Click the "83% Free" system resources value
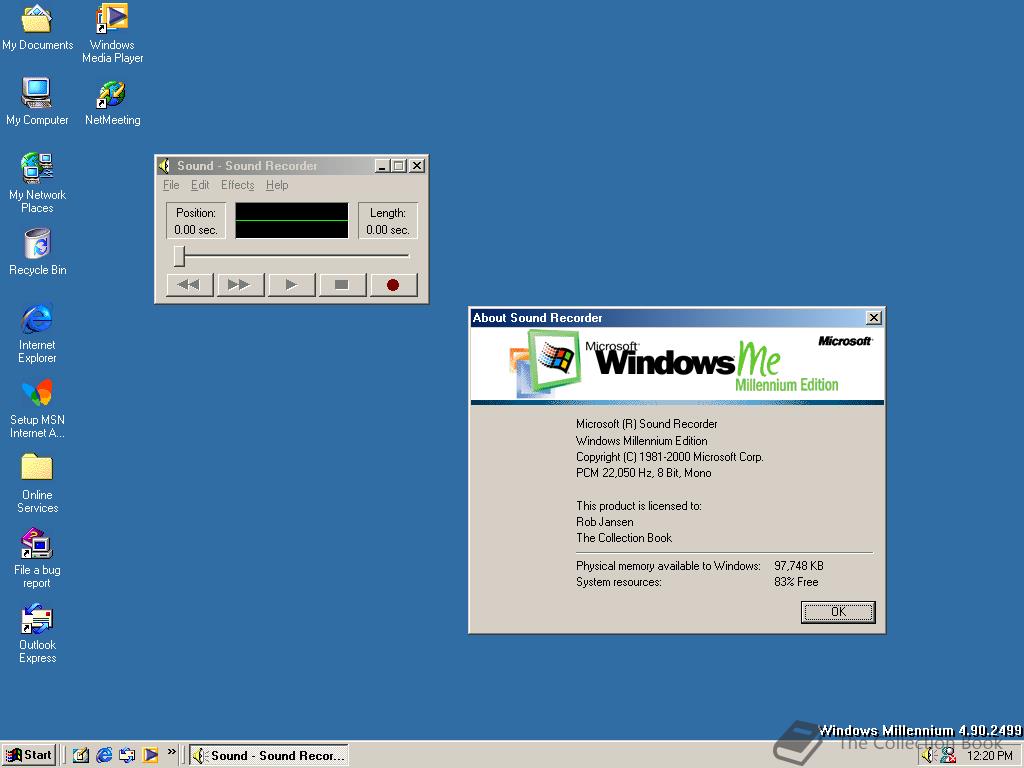1024x768 pixels. coord(796,582)
